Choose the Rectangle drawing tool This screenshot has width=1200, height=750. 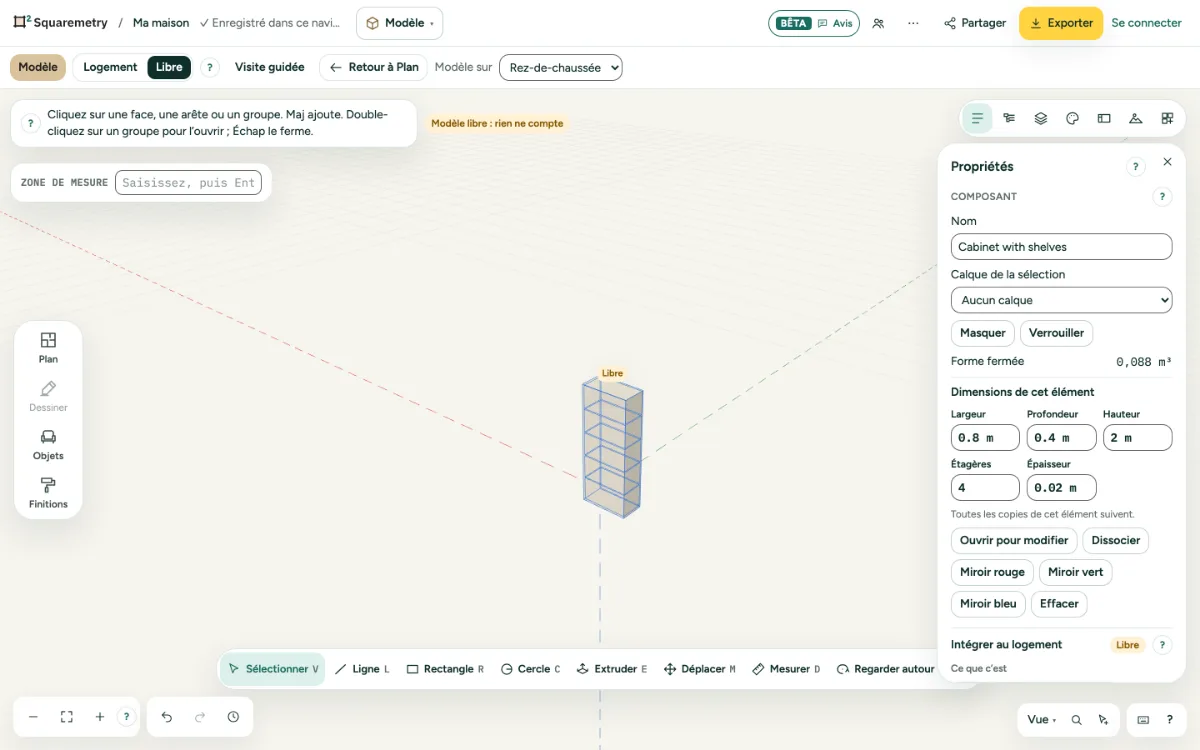[445, 669]
